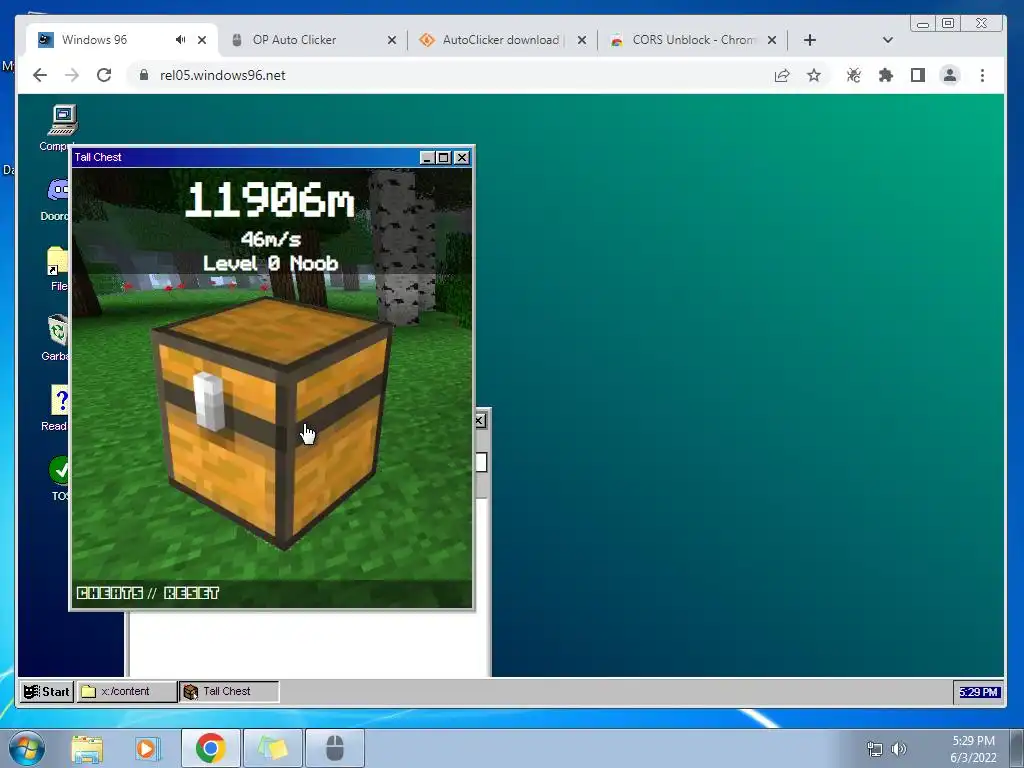Select the Chrome taskbar icon

coord(210,748)
